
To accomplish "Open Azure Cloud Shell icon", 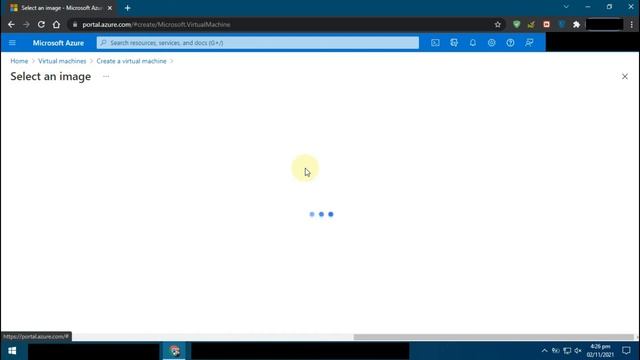I will pos(435,43).
